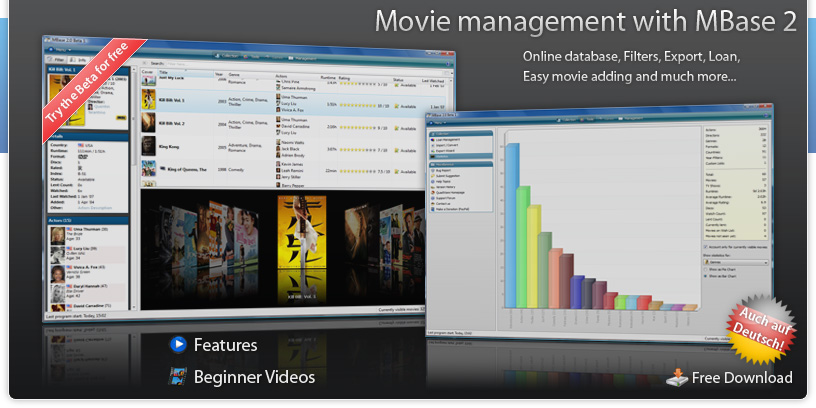Sort the list by the Title column

point(185,72)
